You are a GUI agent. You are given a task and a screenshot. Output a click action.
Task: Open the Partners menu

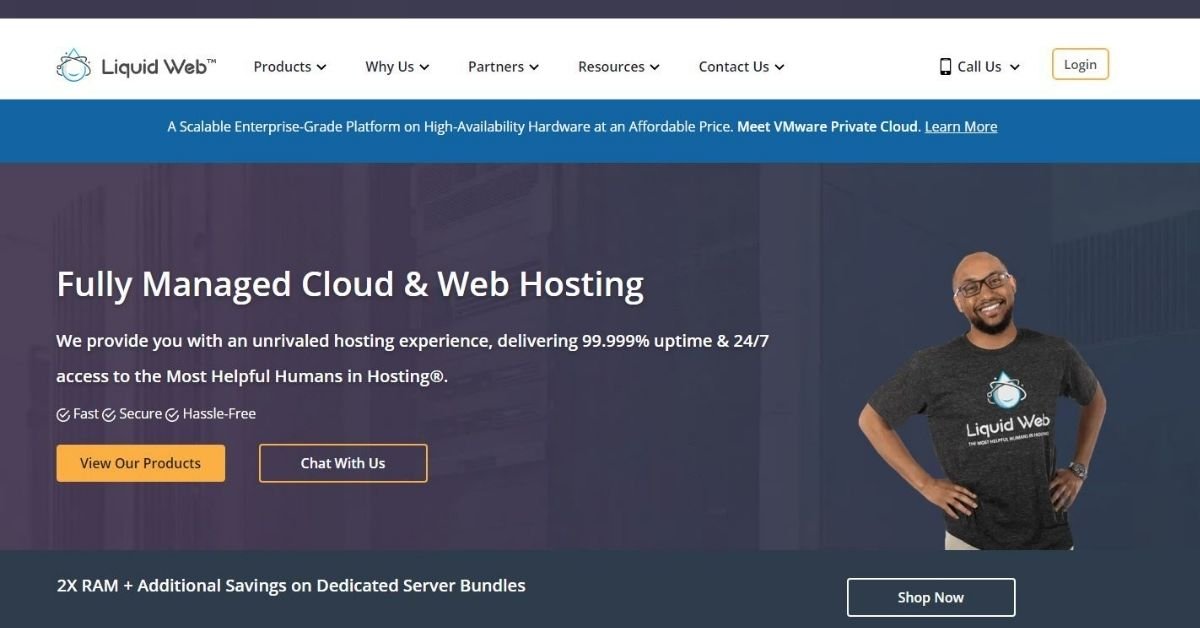point(503,67)
